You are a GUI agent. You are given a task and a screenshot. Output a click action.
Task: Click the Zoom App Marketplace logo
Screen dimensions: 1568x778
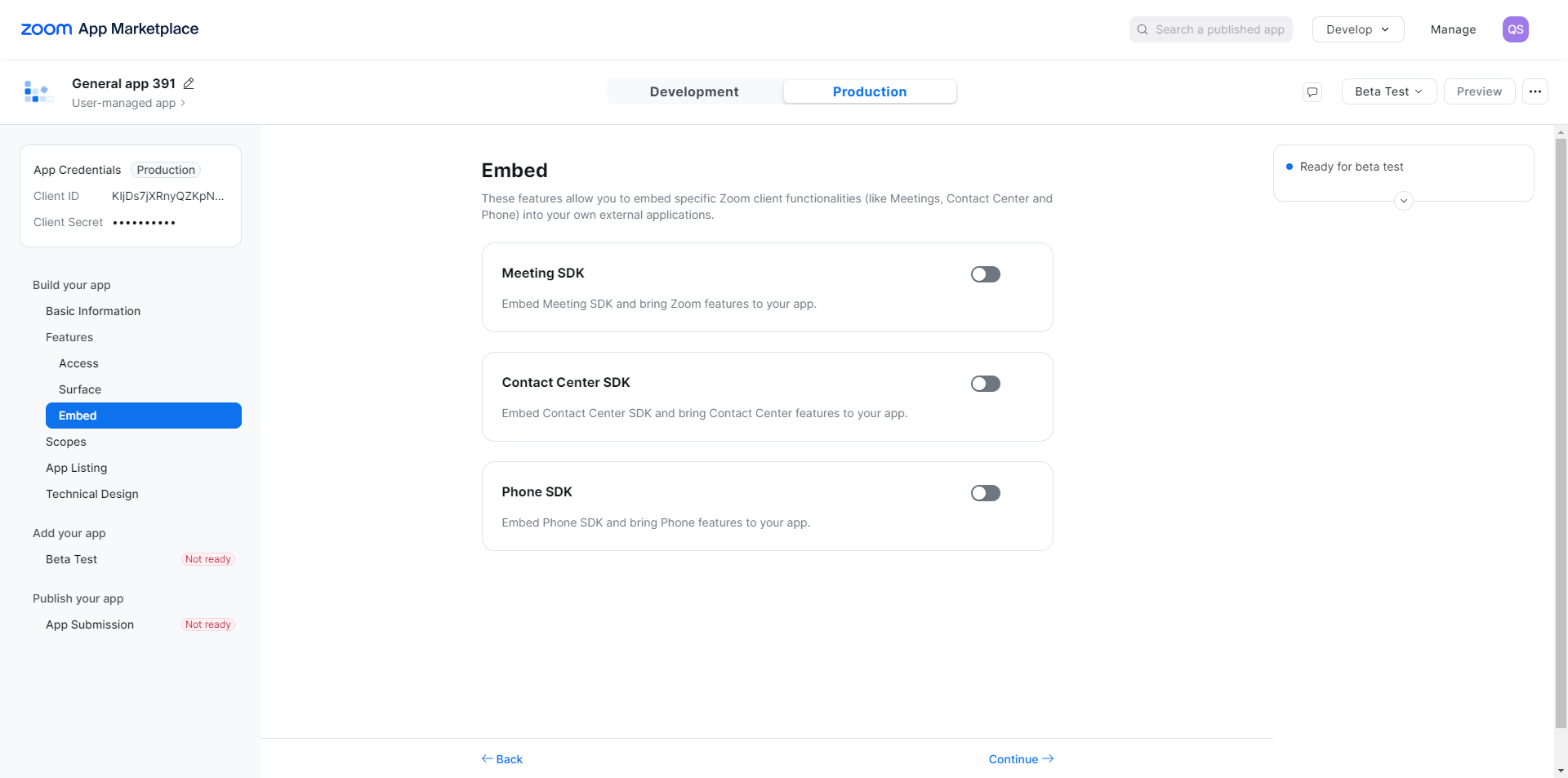(x=109, y=29)
